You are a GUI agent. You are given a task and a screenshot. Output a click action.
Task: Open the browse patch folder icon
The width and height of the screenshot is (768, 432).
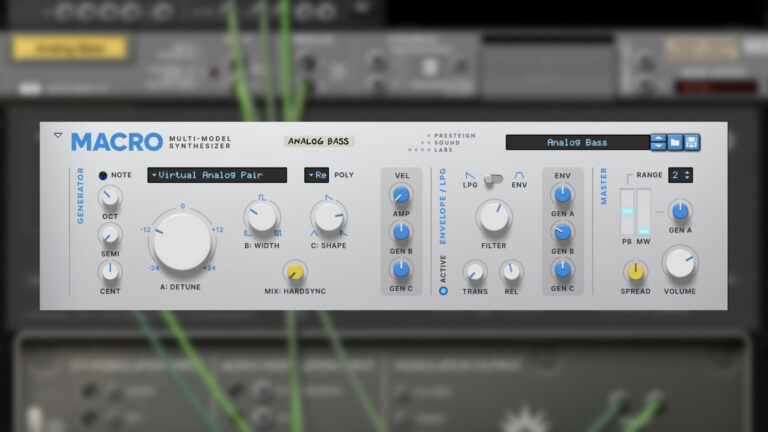click(x=675, y=143)
